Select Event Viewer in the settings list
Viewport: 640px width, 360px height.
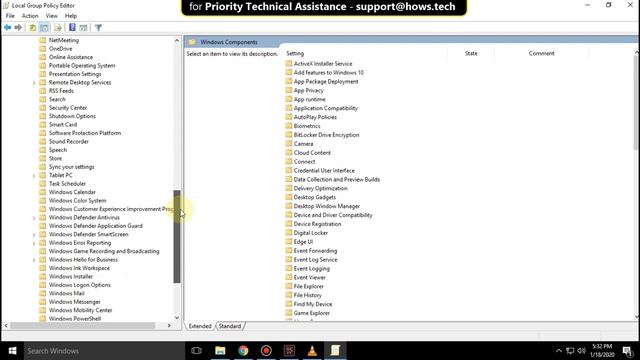coord(309,278)
